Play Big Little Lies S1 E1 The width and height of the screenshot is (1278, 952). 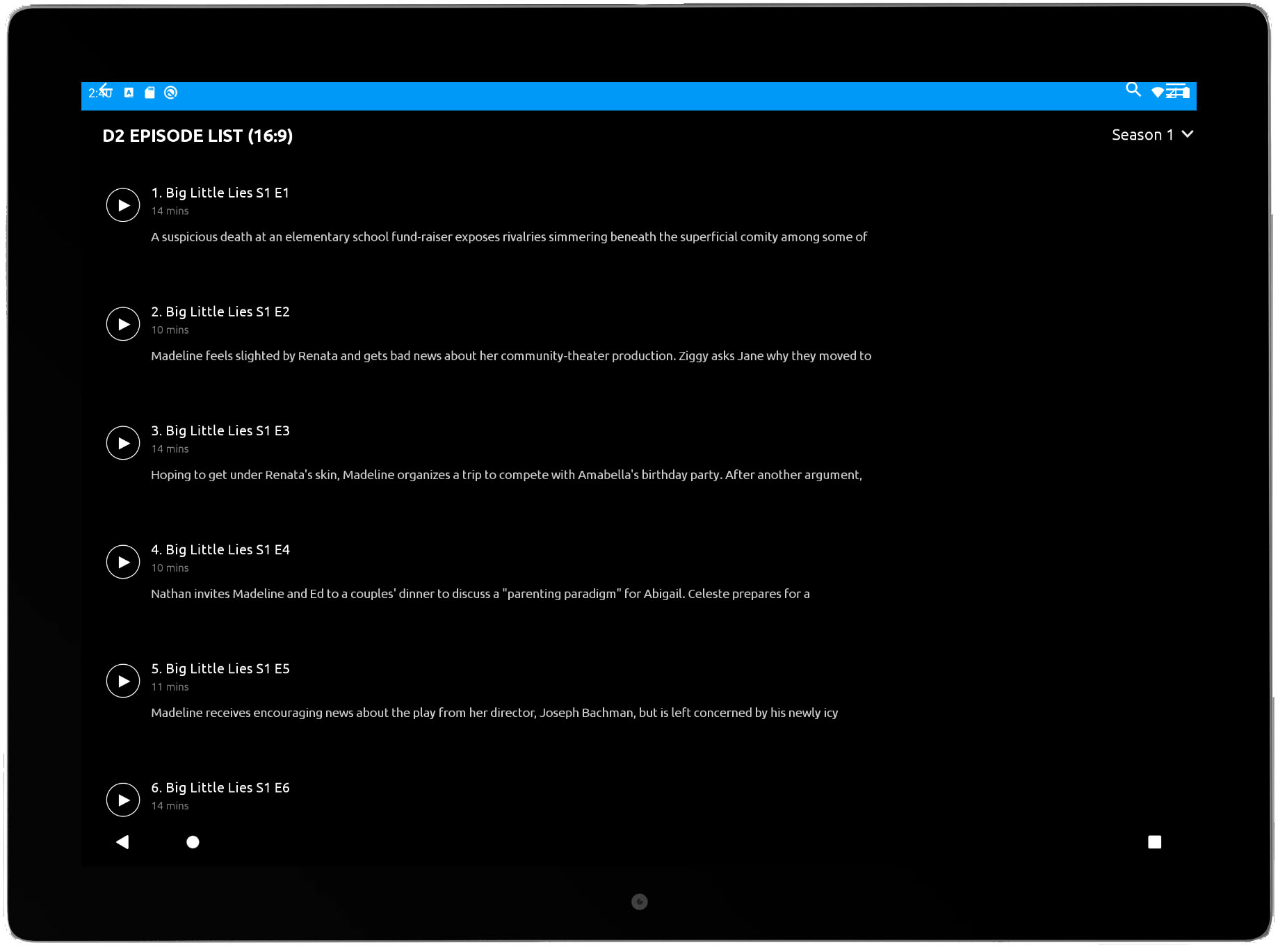[x=123, y=205]
